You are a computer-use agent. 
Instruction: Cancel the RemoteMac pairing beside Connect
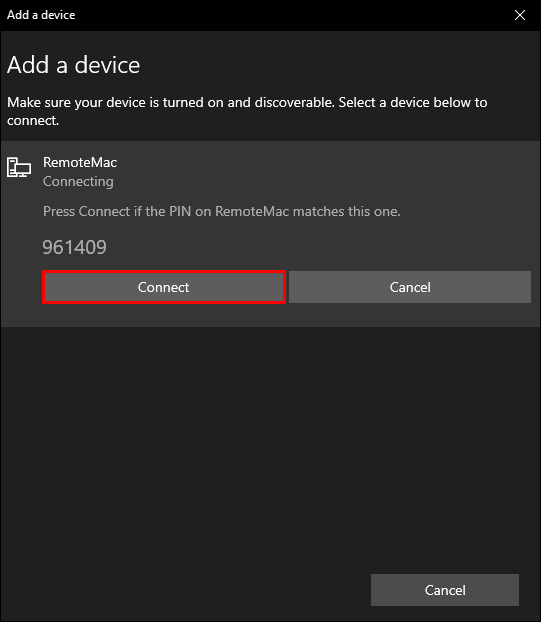pos(410,287)
